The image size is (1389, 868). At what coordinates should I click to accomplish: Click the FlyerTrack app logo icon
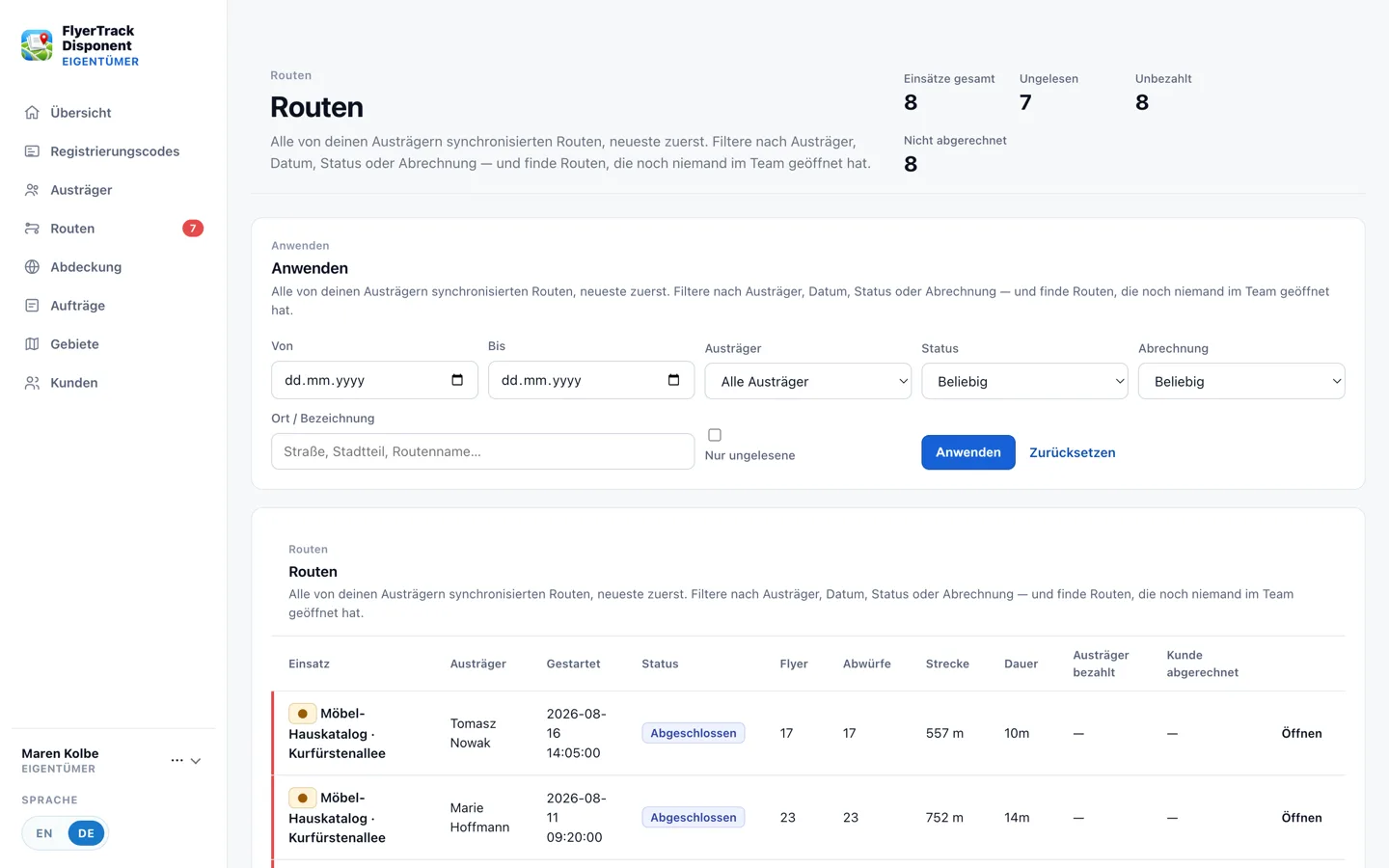coord(37,45)
